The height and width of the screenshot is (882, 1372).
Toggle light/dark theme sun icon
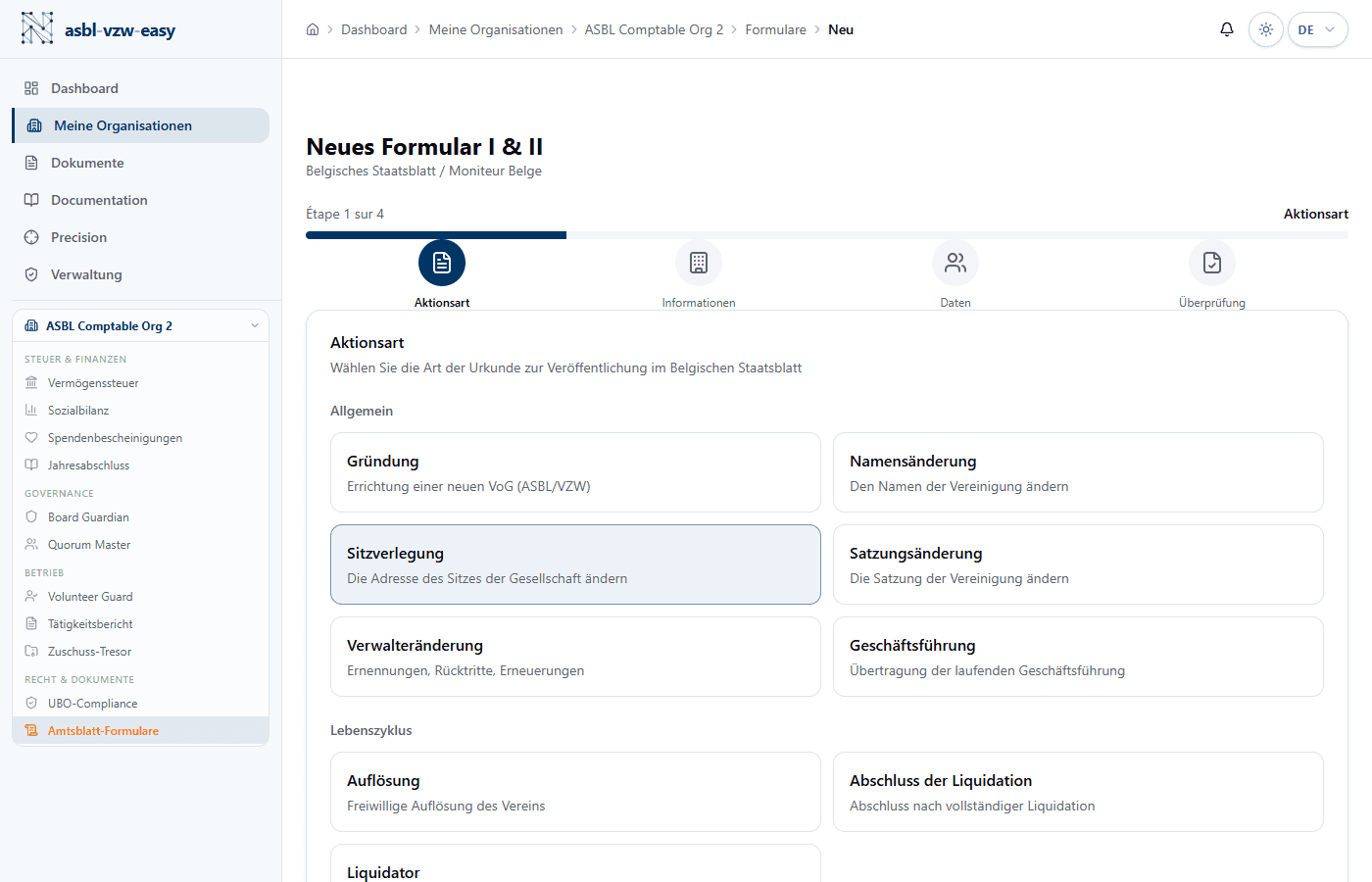tap(1266, 29)
